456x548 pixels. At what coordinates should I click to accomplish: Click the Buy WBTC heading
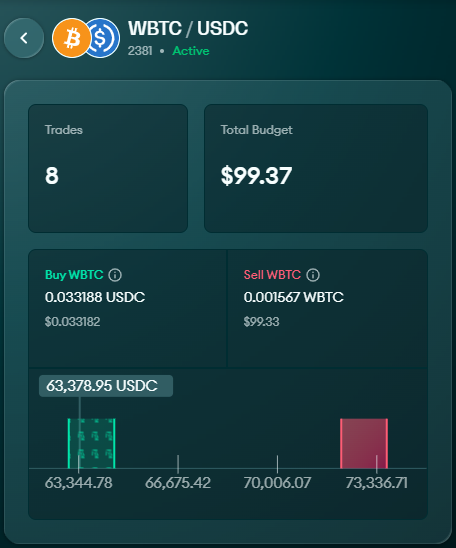(x=74, y=275)
